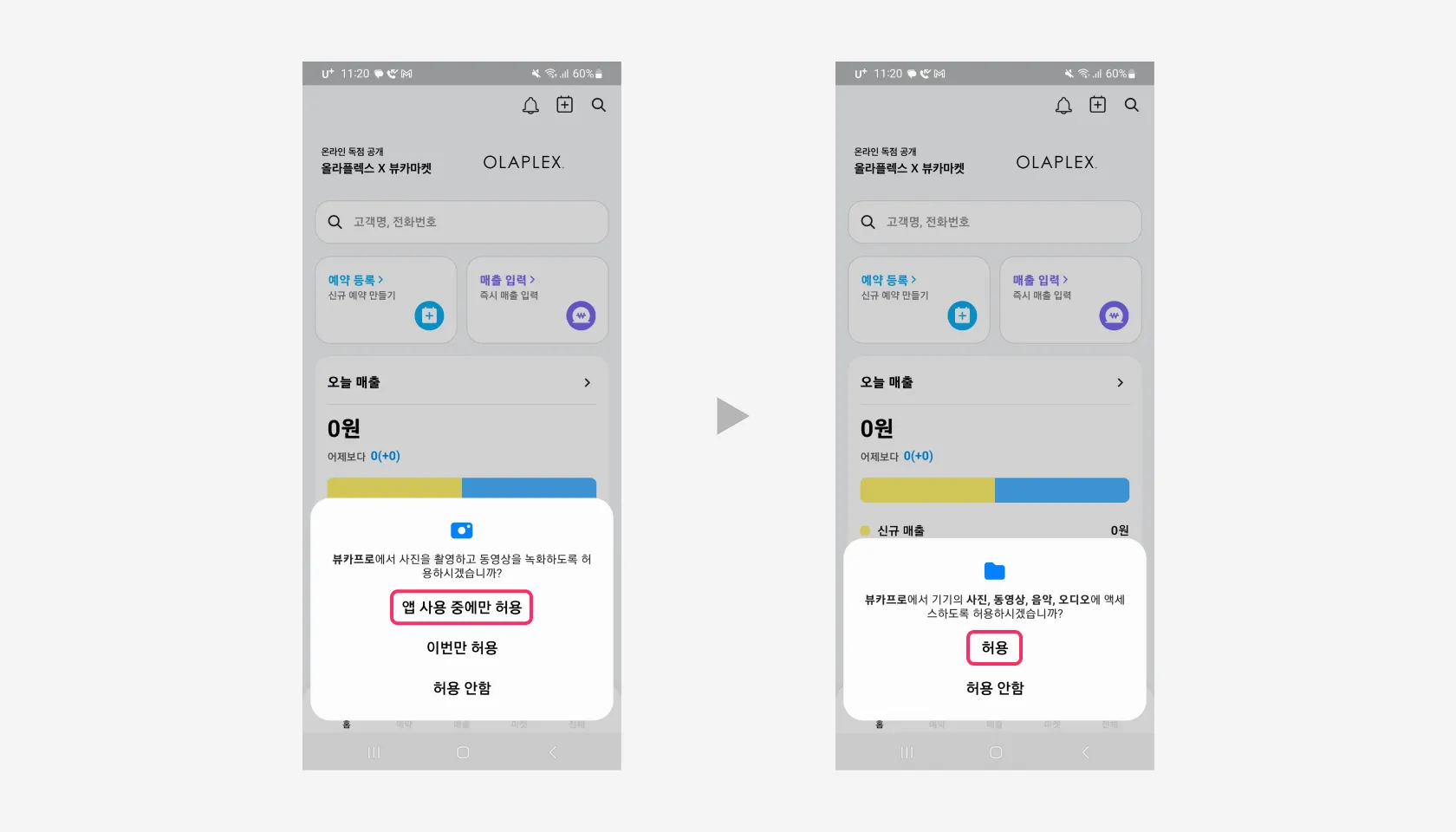Screen dimensions: 1456x832
Task: Expand 오늘 매출 chevron on right phone
Action: click(1120, 382)
